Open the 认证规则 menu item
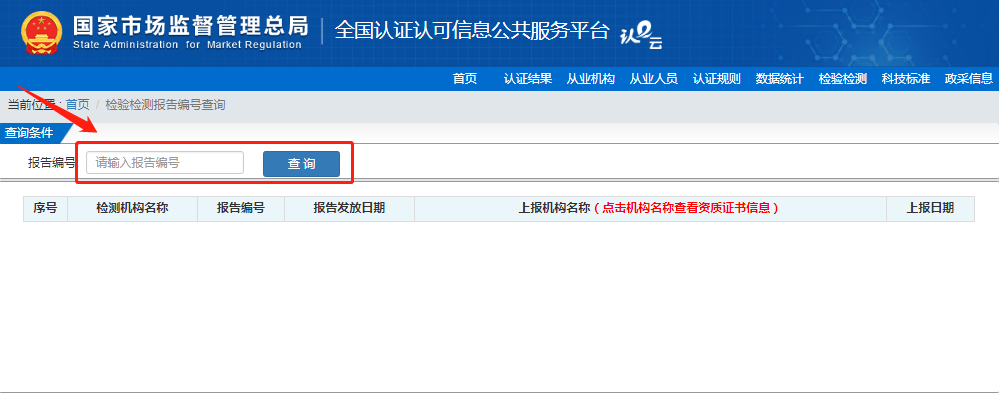The width and height of the screenshot is (999, 393). (x=717, y=79)
